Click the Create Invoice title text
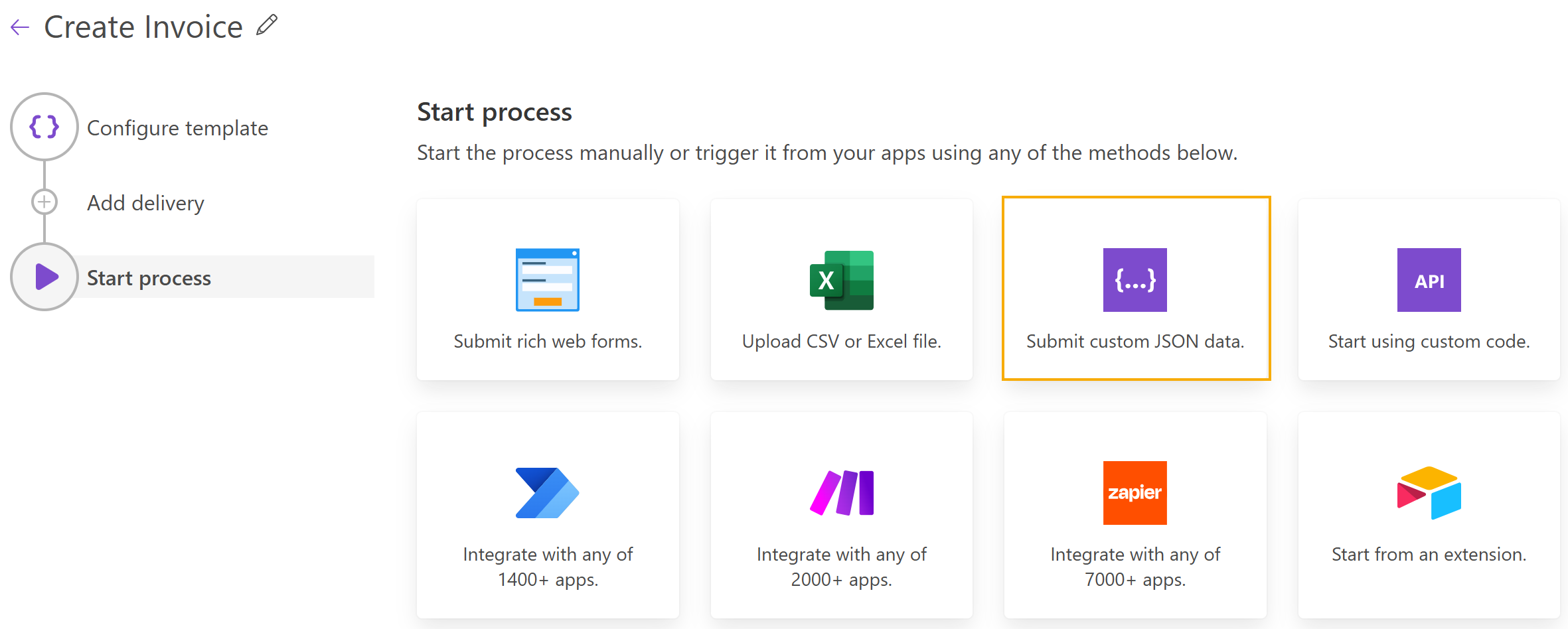Screen dimensions: 1568x629 (143, 27)
